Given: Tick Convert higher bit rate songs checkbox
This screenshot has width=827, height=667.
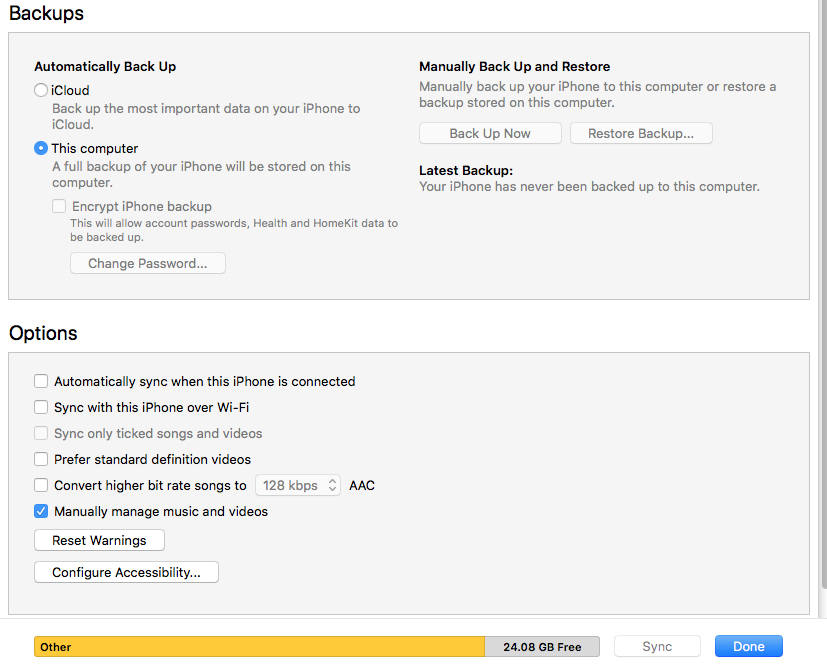Looking at the screenshot, I should point(41,485).
